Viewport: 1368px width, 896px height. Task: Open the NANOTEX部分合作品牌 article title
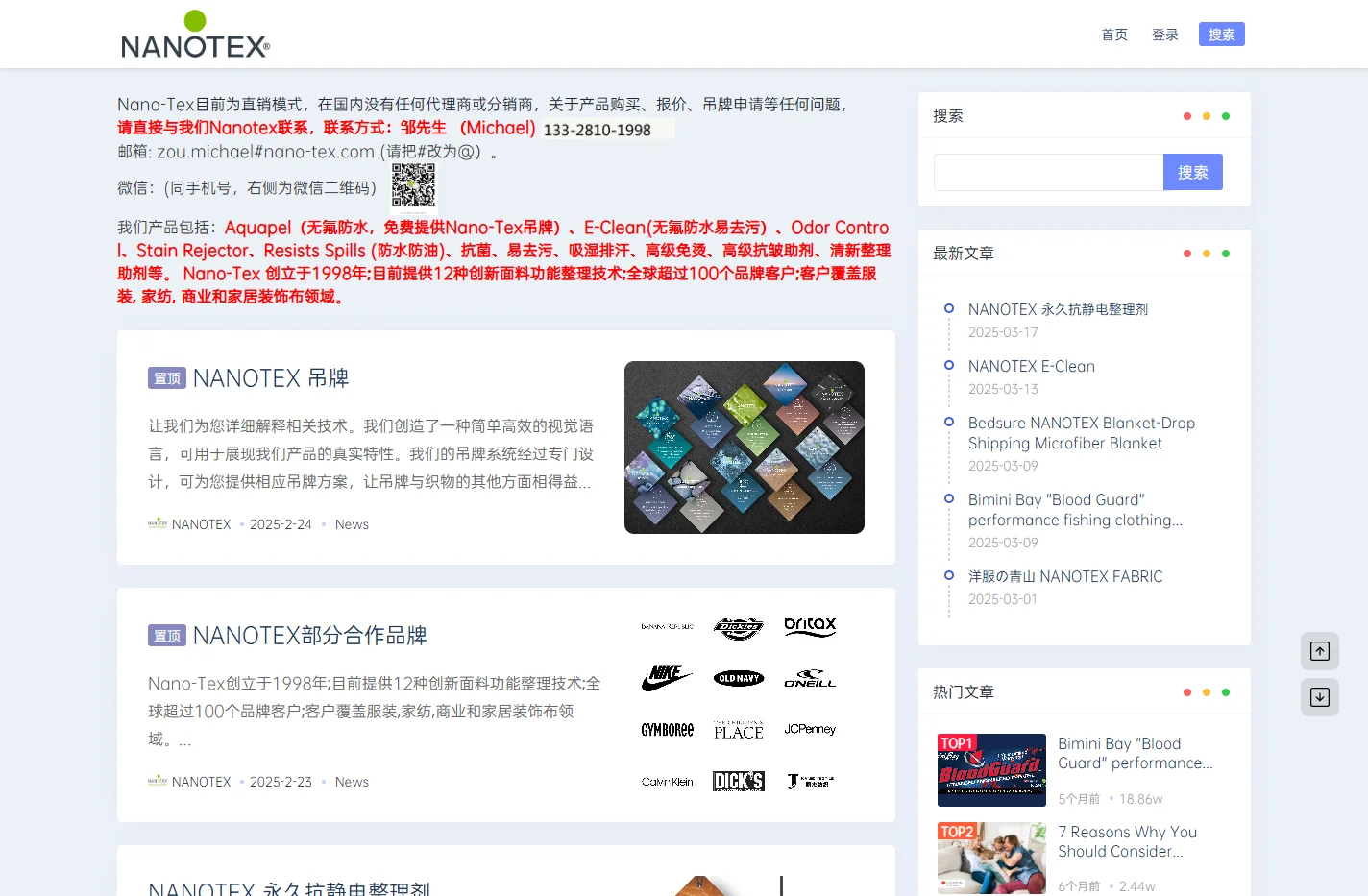coord(310,636)
